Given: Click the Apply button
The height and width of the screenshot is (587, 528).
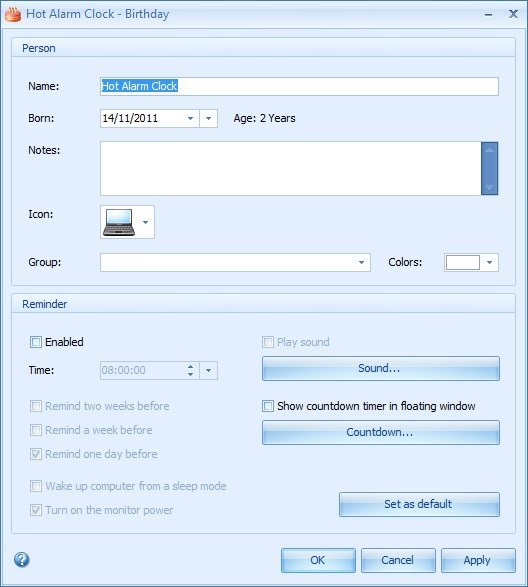Looking at the screenshot, I should point(478,560).
